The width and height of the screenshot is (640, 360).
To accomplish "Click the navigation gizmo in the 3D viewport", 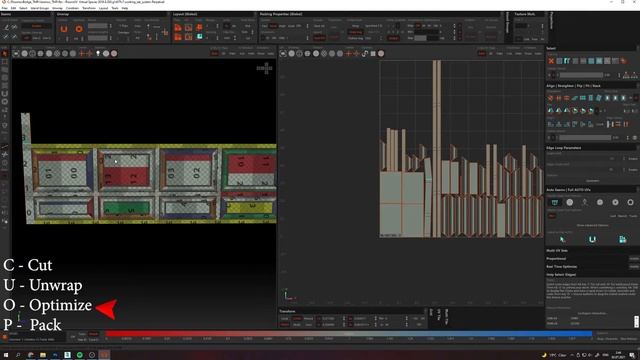I will tap(264, 68).
